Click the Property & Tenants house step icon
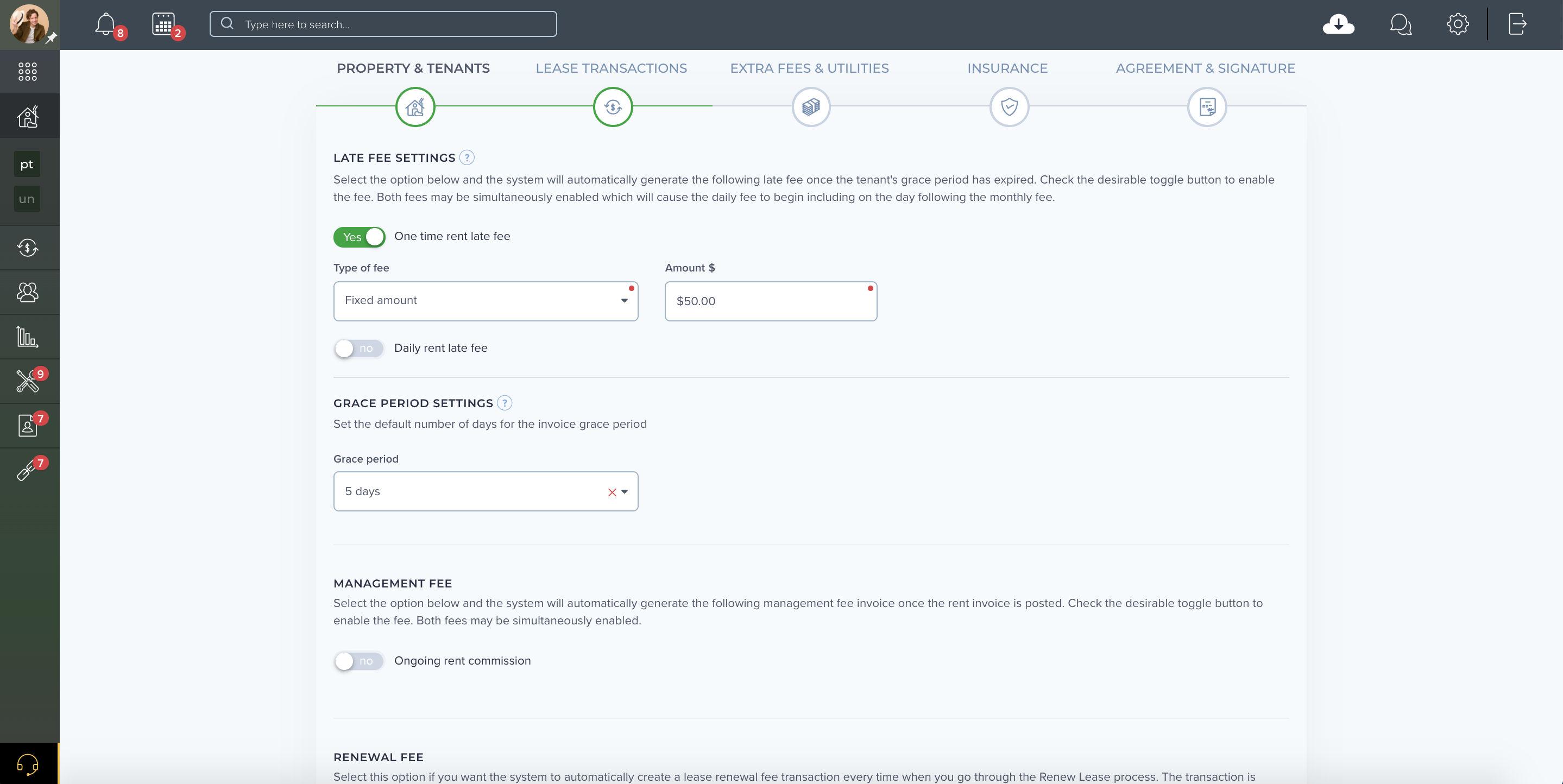1563x784 pixels. [x=415, y=108]
